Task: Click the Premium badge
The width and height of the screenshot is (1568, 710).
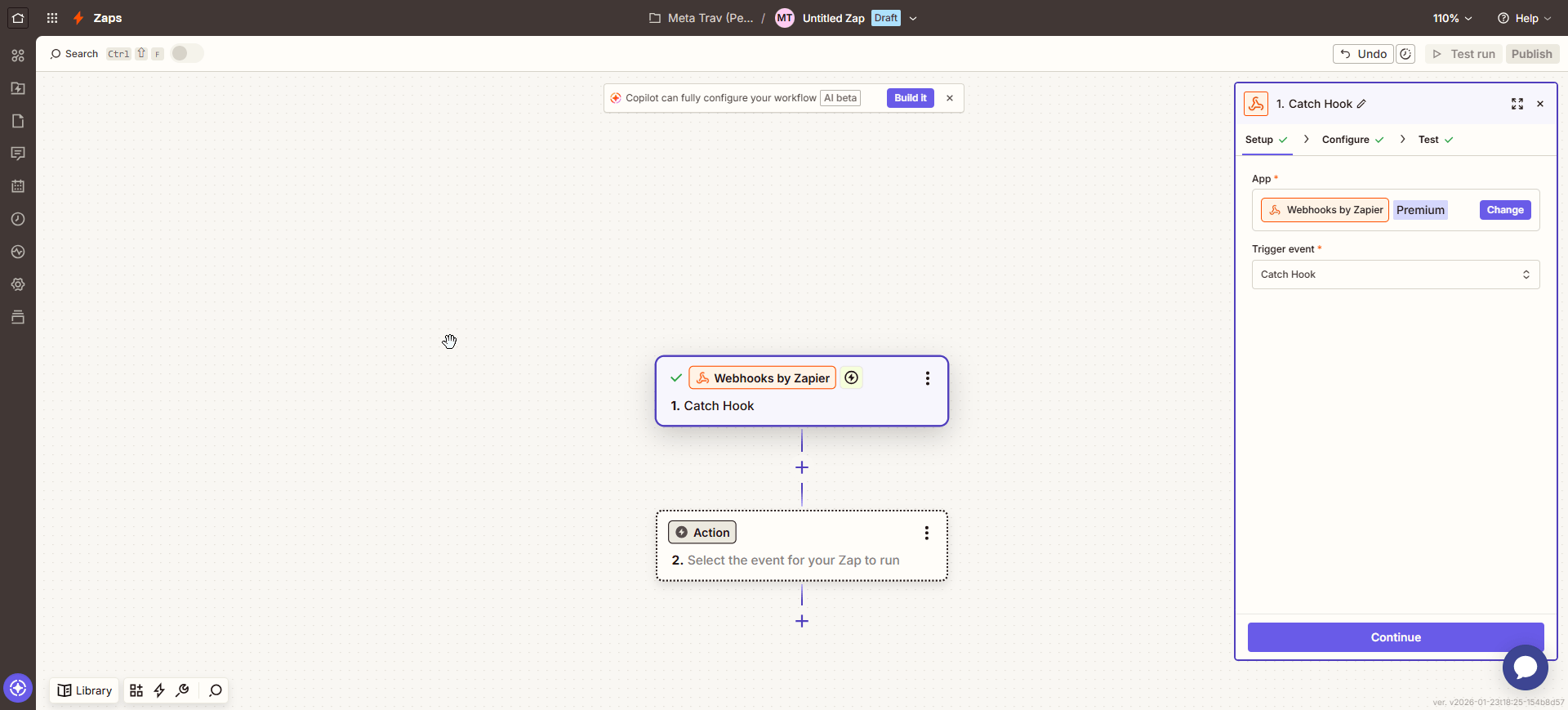Action: pos(1420,210)
